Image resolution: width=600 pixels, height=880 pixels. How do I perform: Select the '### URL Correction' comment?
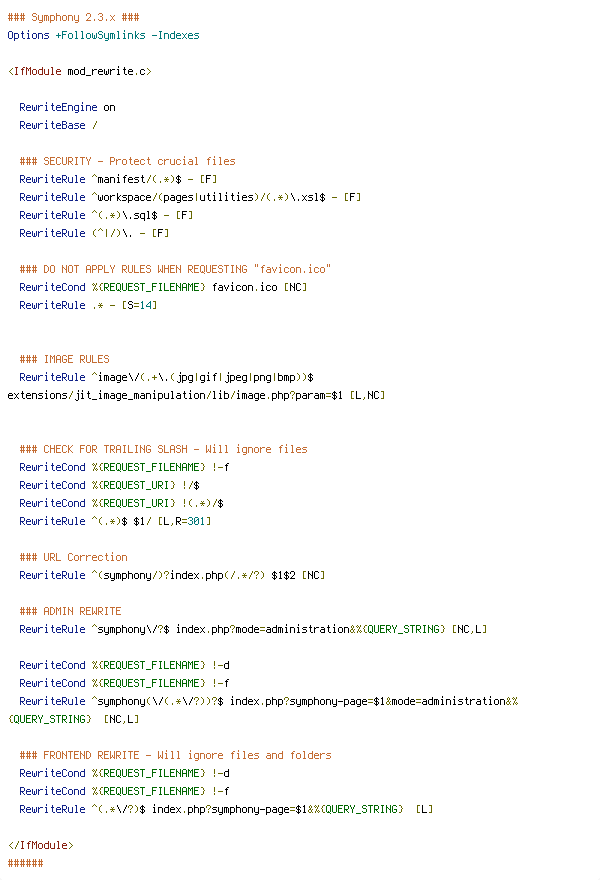click(74, 557)
